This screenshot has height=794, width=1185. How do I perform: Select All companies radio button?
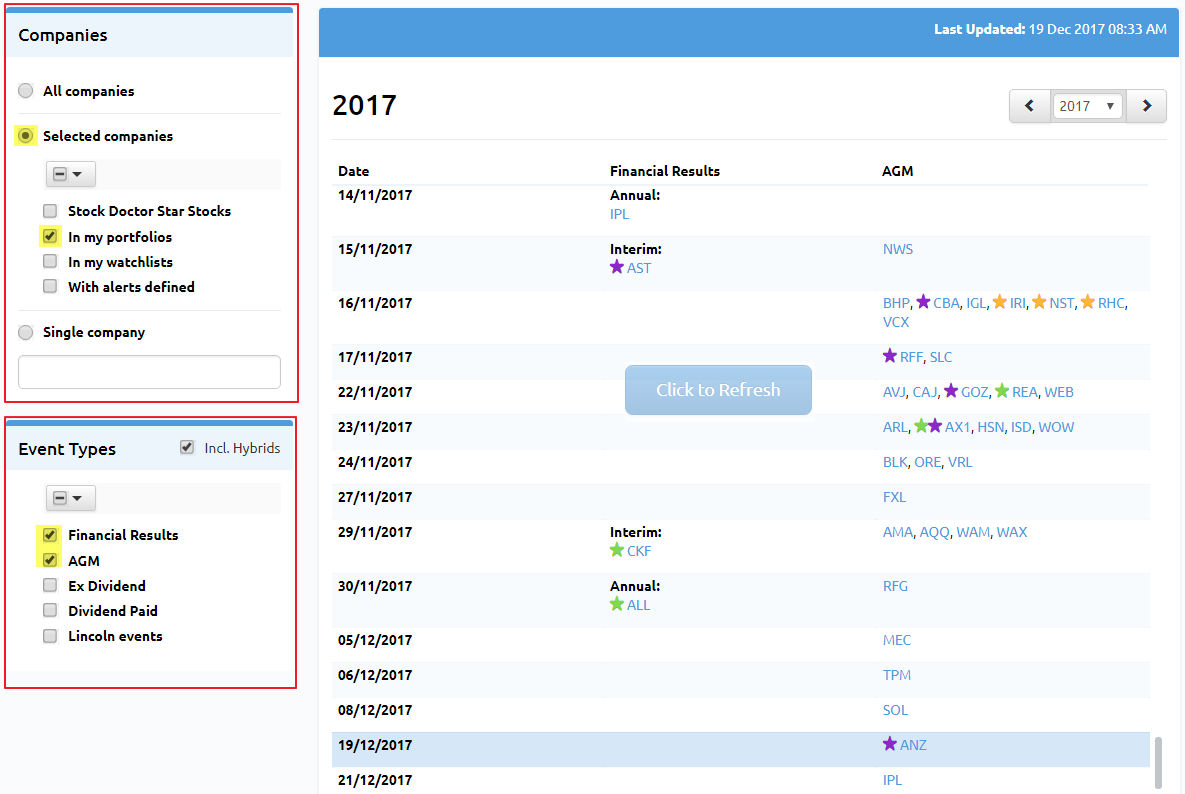click(x=26, y=91)
